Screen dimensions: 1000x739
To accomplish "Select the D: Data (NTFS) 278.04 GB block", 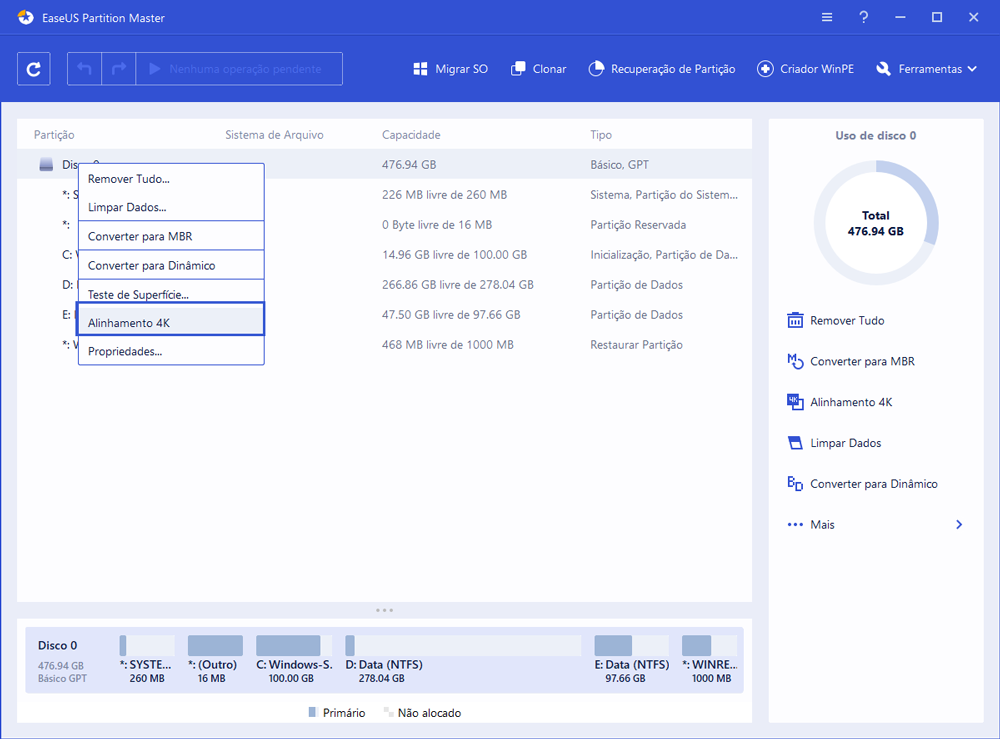I will click(x=463, y=660).
